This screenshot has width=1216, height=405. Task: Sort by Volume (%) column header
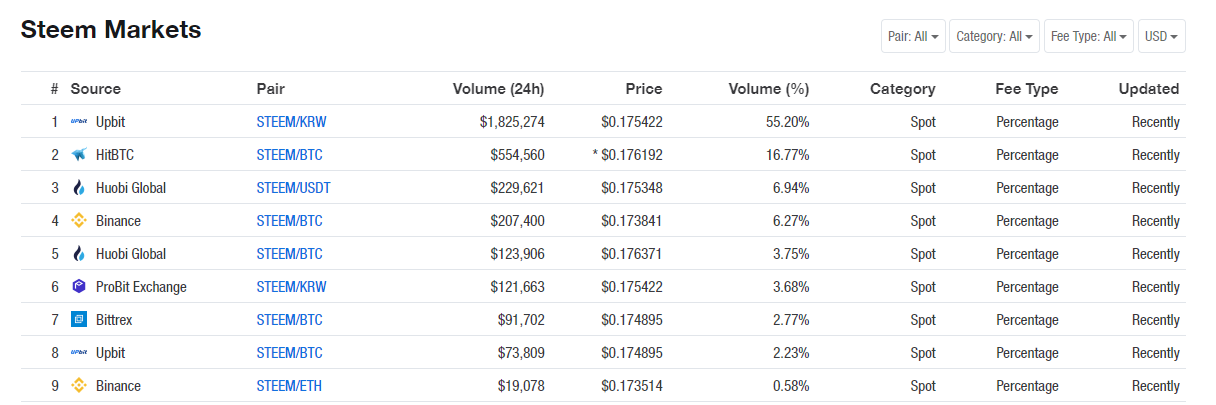pyautogui.click(x=768, y=89)
